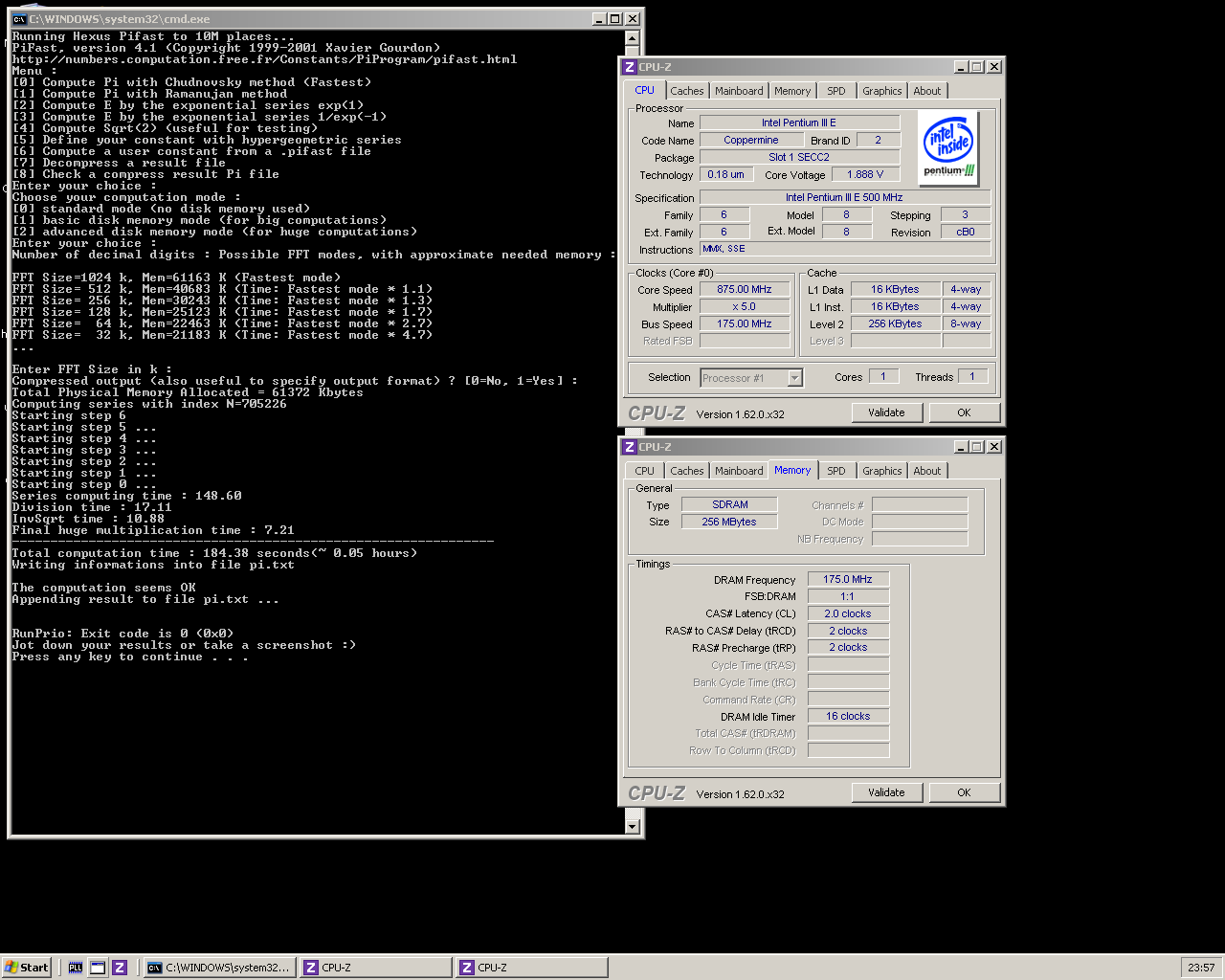The width and height of the screenshot is (1225, 980).
Task: Switch to SPD tab in CPU-Z window showing Timings
Action: [x=836, y=471]
